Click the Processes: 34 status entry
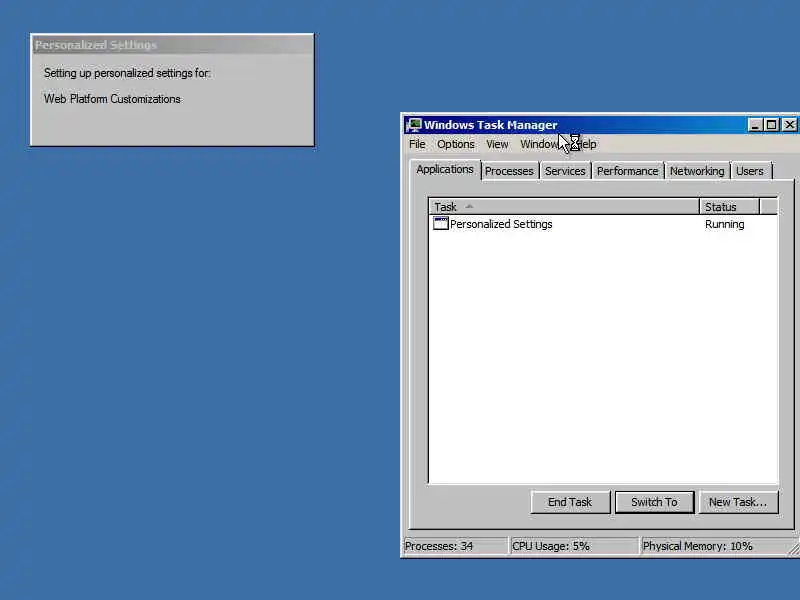This screenshot has height=600, width=800. 455,546
